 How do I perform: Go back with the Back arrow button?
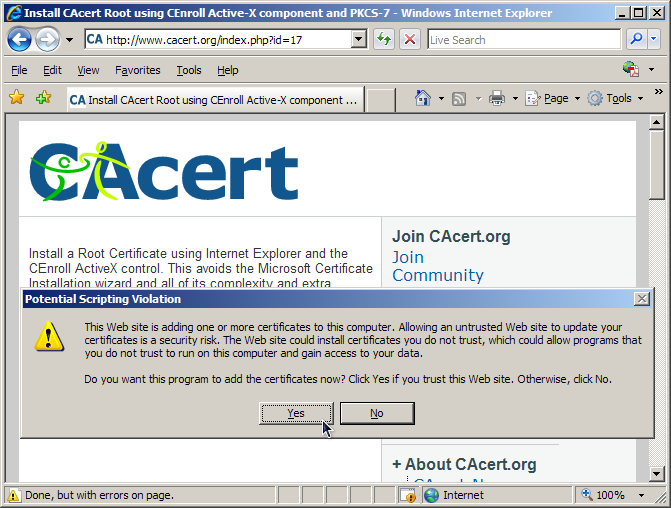coord(19,40)
